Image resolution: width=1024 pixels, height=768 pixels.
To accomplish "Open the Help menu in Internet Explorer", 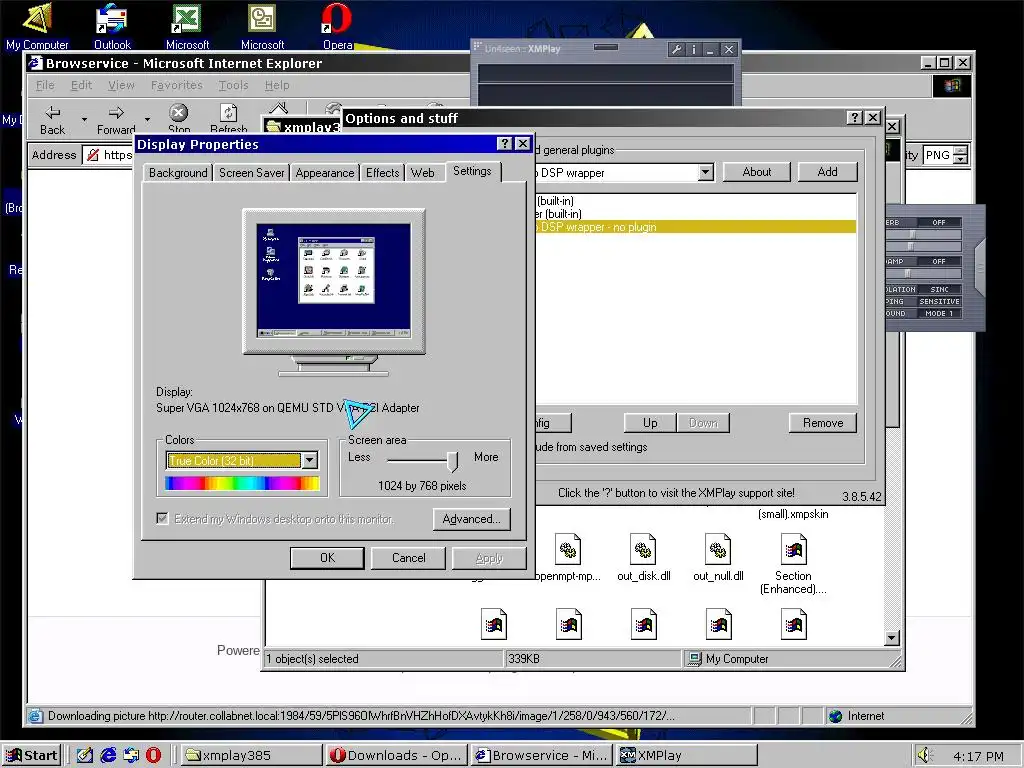I will click(277, 85).
